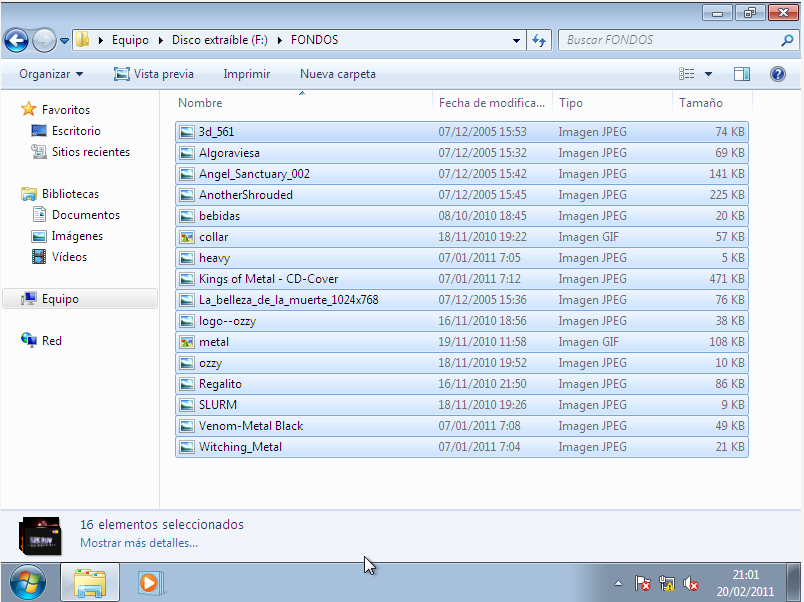This screenshot has width=804, height=602.
Task: Click the refresh button beside address bar
Action: coord(540,41)
